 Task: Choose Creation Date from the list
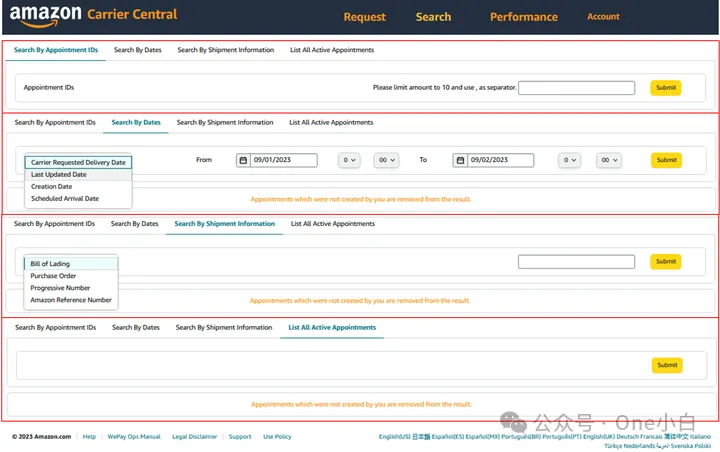(x=78, y=186)
